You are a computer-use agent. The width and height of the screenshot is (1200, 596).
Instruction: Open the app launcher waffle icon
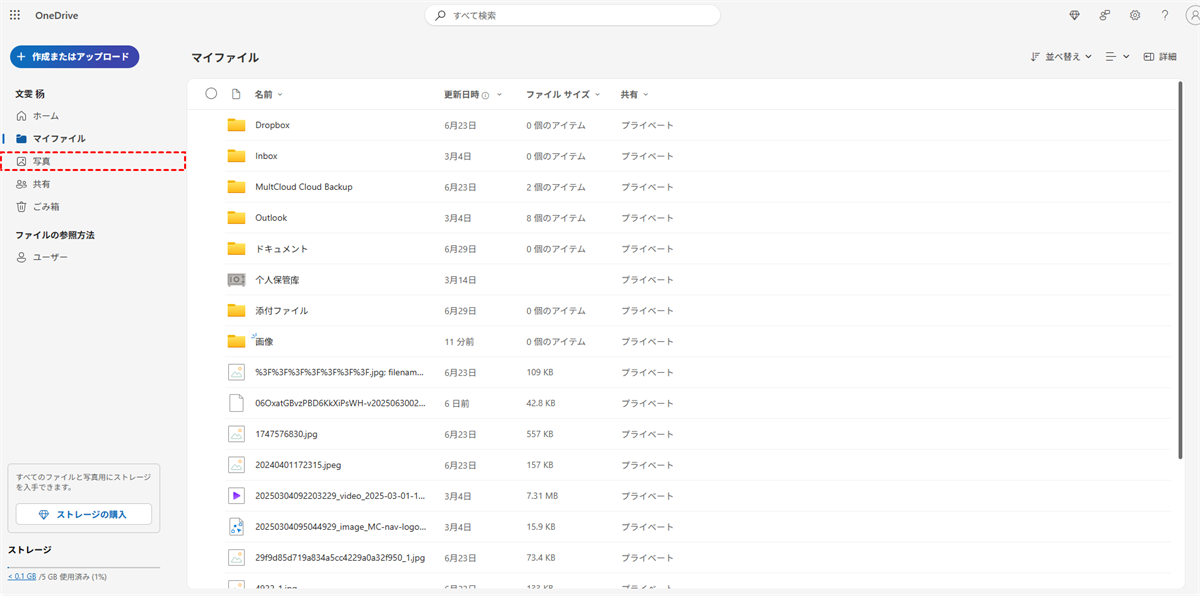pyautogui.click(x=15, y=15)
